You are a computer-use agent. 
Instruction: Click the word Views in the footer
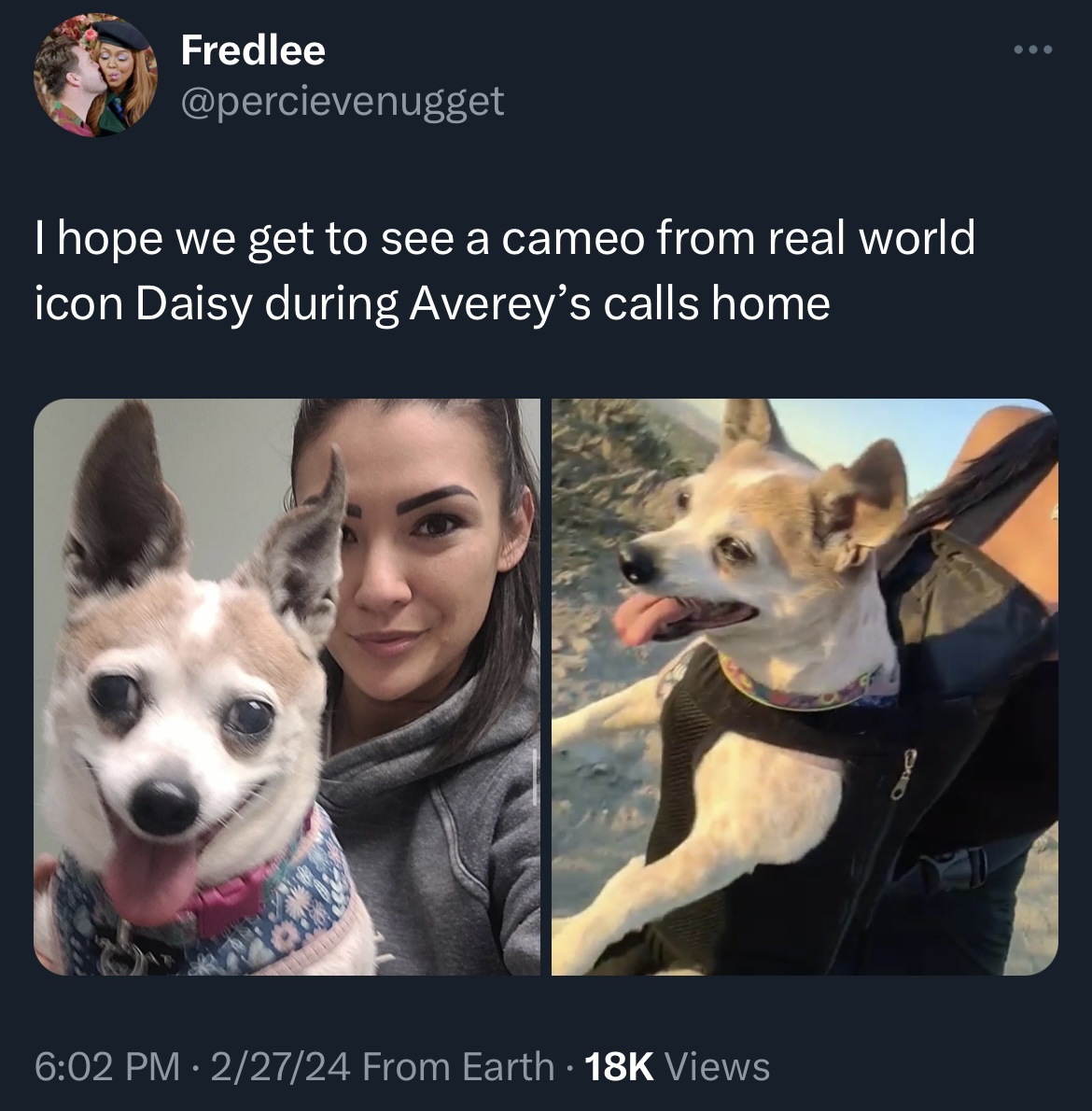[718, 1066]
